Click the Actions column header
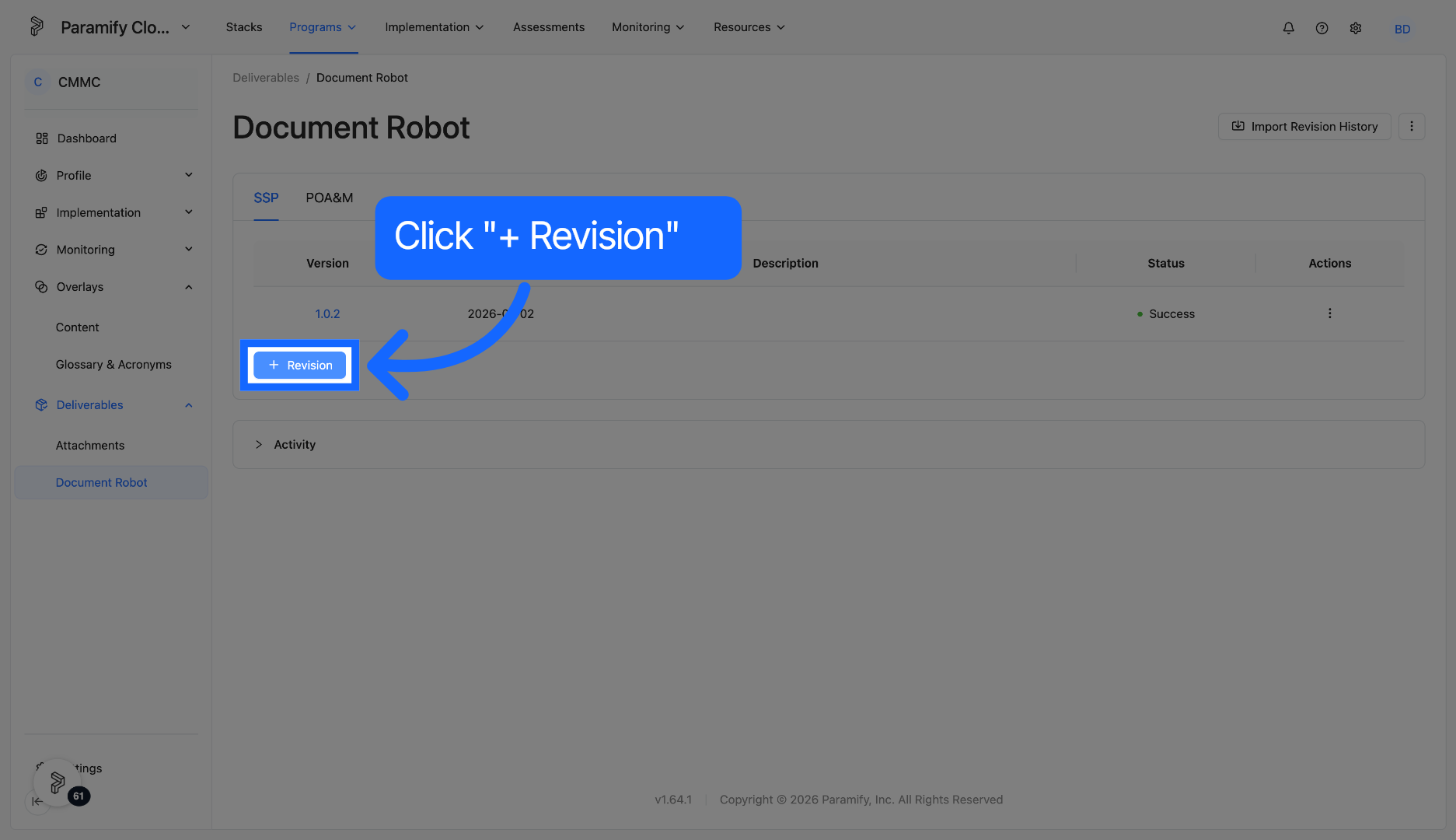Viewport: 1456px width, 840px height. [x=1329, y=264]
